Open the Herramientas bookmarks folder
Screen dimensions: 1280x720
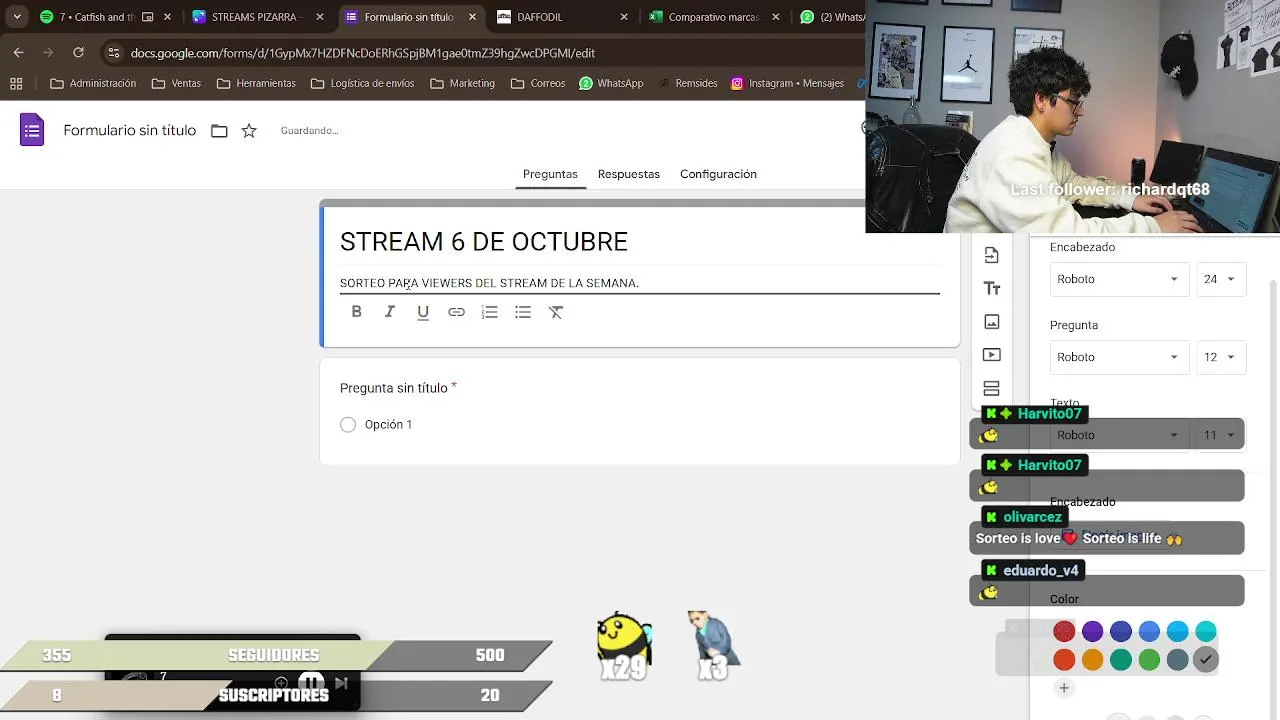tap(256, 84)
